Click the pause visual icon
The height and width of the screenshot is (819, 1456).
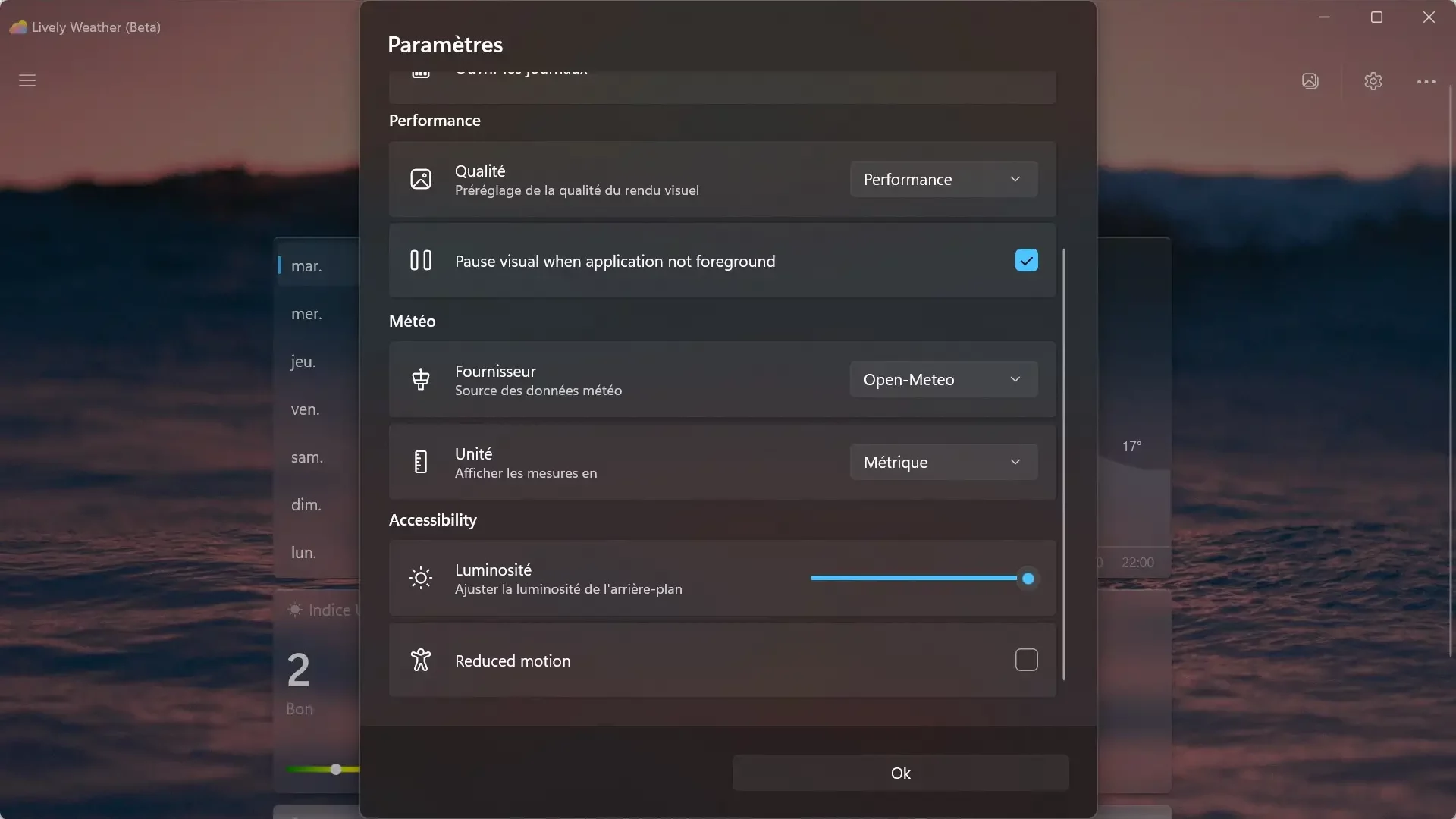pyautogui.click(x=420, y=261)
